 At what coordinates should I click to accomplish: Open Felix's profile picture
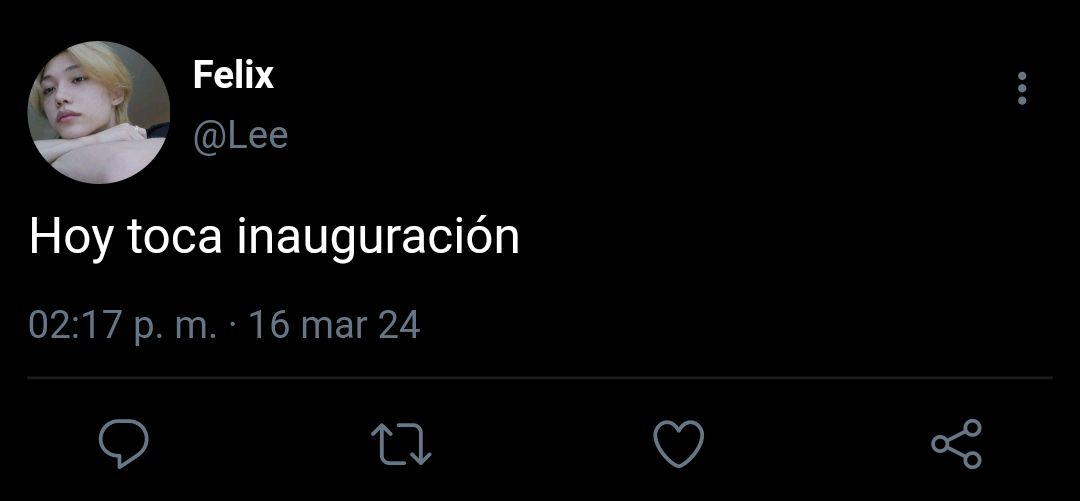98,112
